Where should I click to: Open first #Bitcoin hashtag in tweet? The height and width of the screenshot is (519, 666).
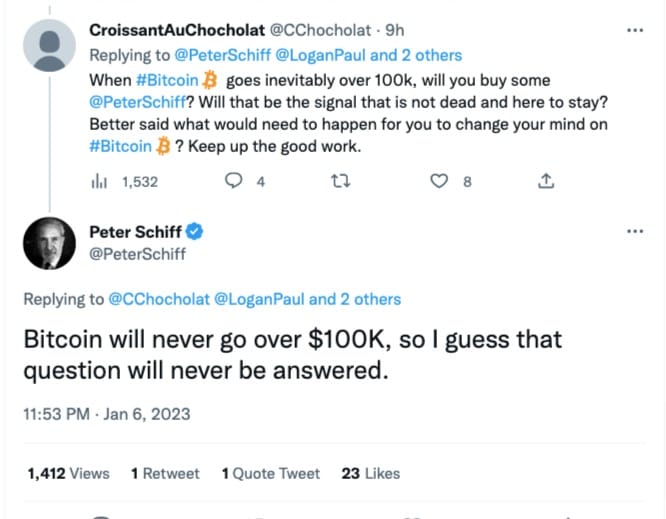pos(167,80)
